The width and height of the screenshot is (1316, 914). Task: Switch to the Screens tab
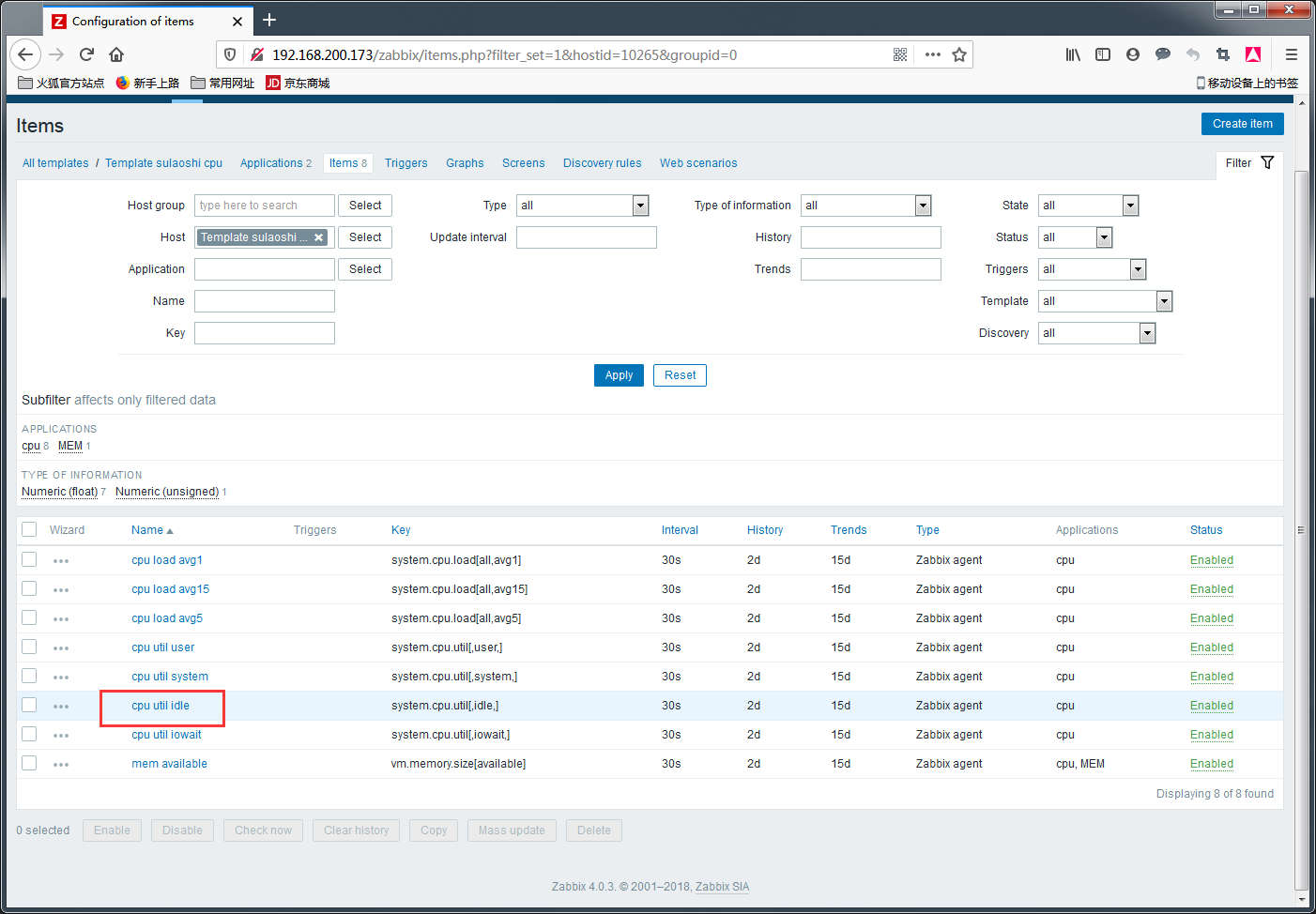point(523,163)
